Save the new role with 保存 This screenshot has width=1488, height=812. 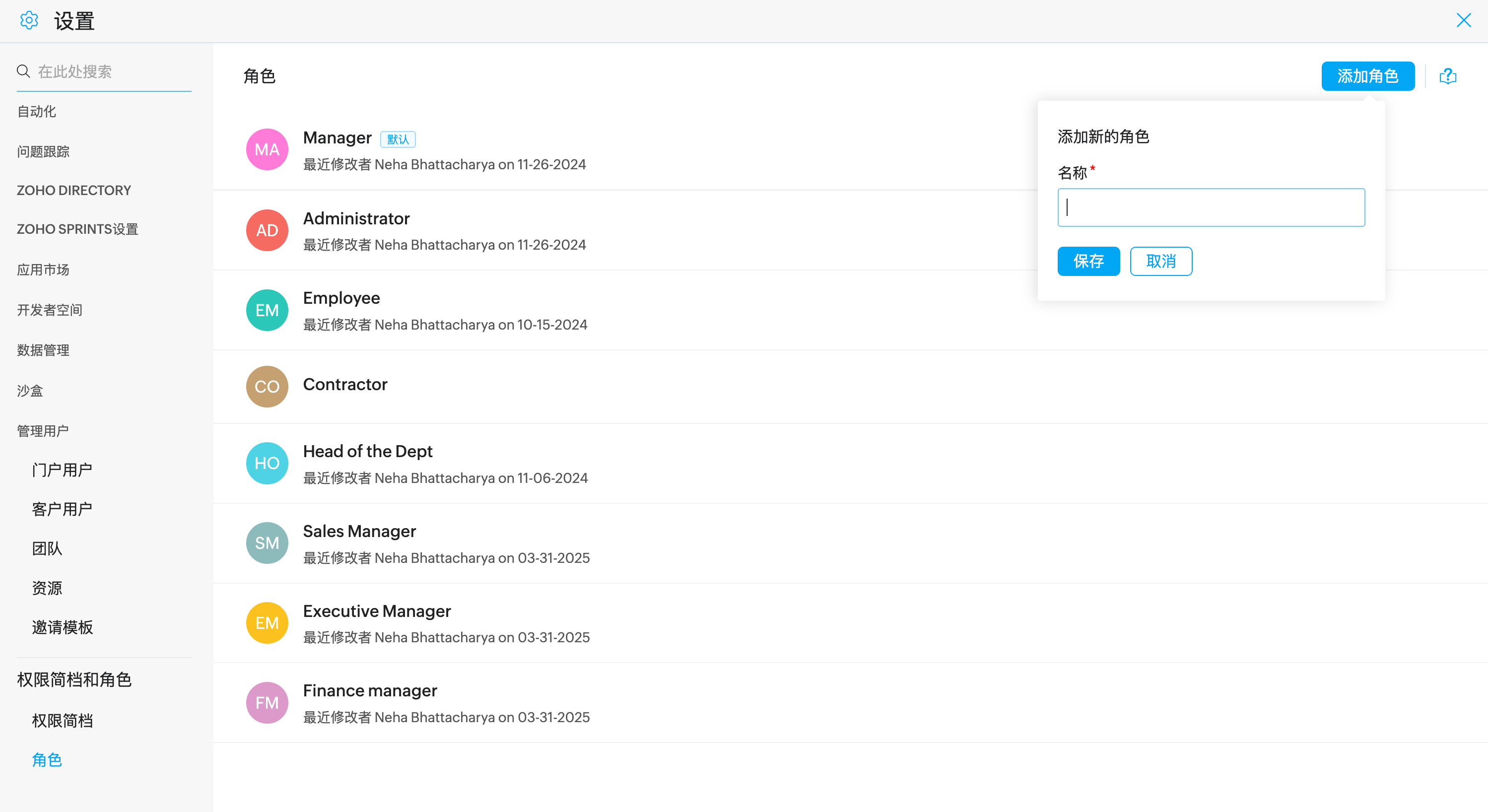pyautogui.click(x=1088, y=261)
